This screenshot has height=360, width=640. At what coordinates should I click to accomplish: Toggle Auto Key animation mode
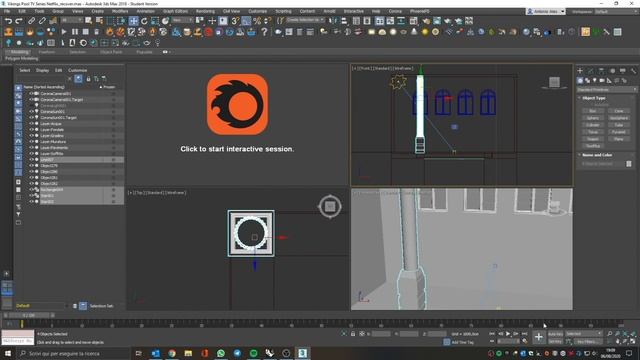point(555,334)
